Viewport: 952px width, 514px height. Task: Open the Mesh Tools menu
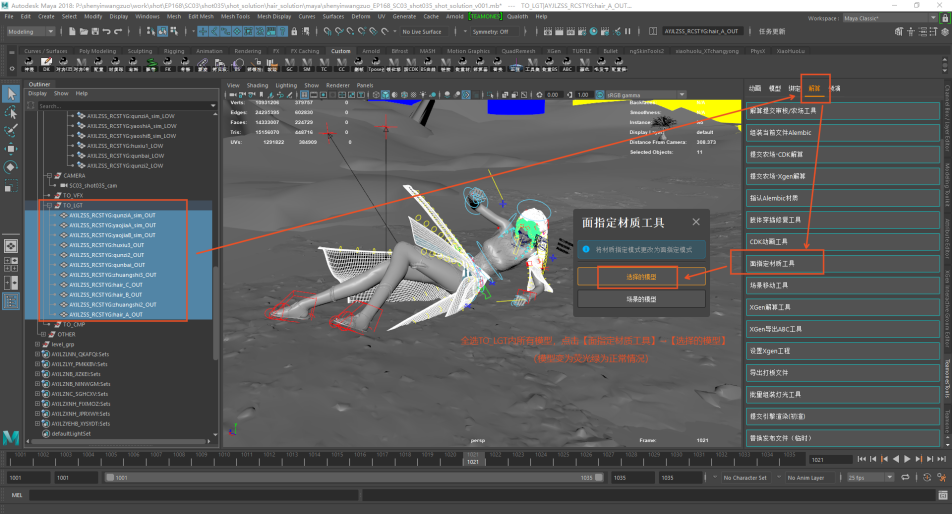pos(235,16)
